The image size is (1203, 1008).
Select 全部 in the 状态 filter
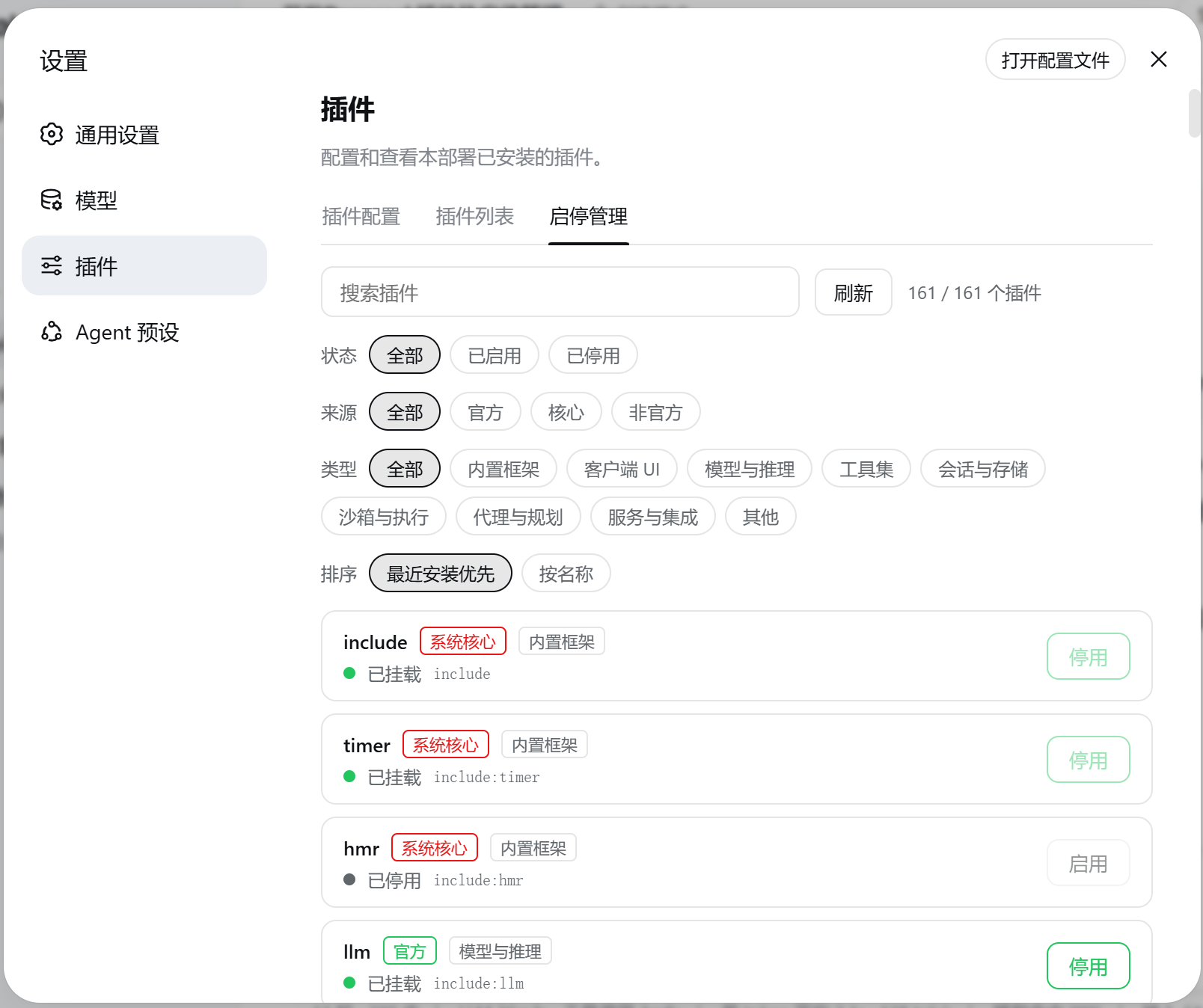click(405, 355)
